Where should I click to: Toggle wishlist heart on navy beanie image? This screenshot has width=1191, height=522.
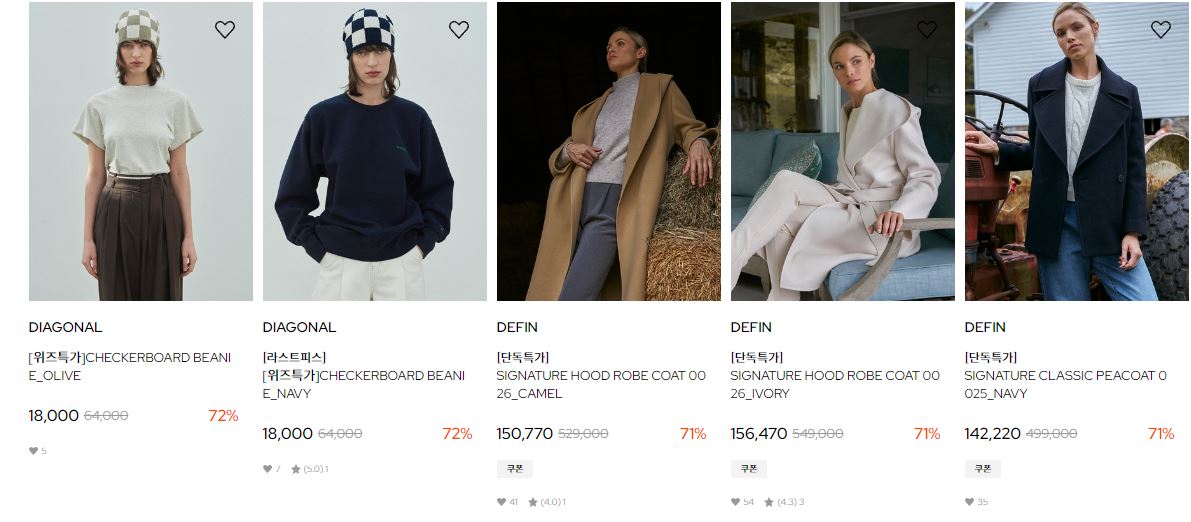pyautogui.click(x=459, y=30)
